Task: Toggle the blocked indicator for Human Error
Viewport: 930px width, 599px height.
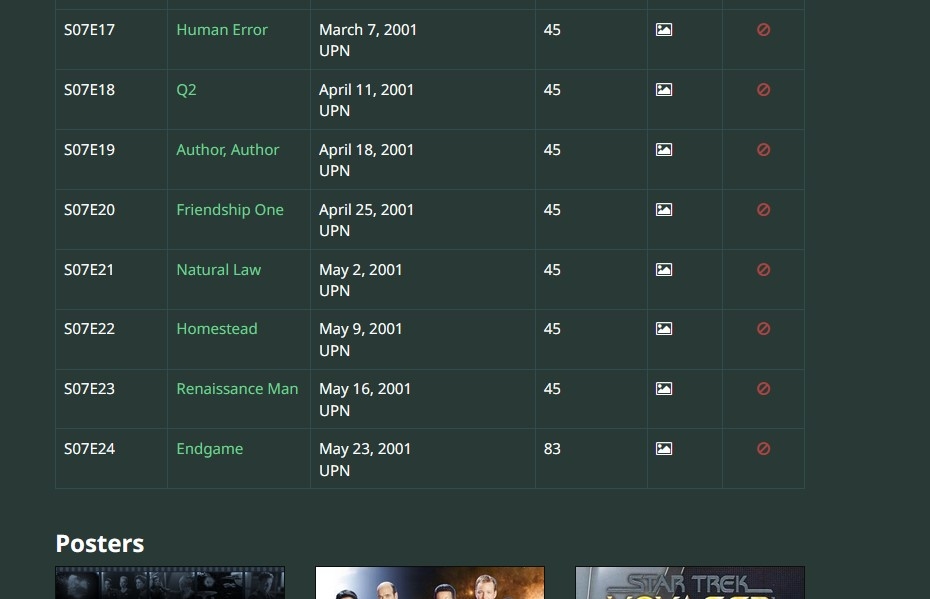Action: pyautogui.click(x=763, y=29)
